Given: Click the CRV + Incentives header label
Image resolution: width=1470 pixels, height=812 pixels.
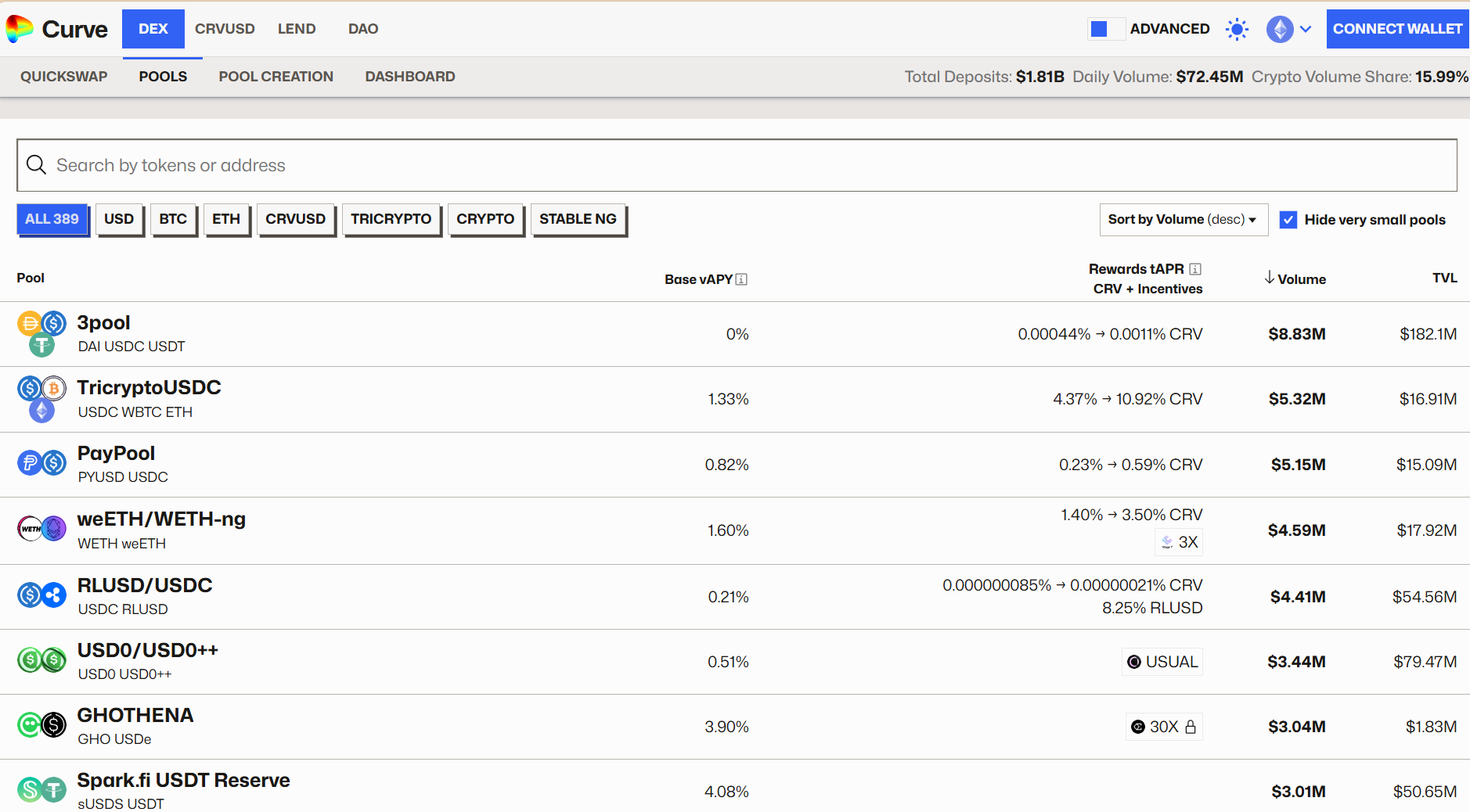Looking at the screenshot, I should coord(1148,289).
